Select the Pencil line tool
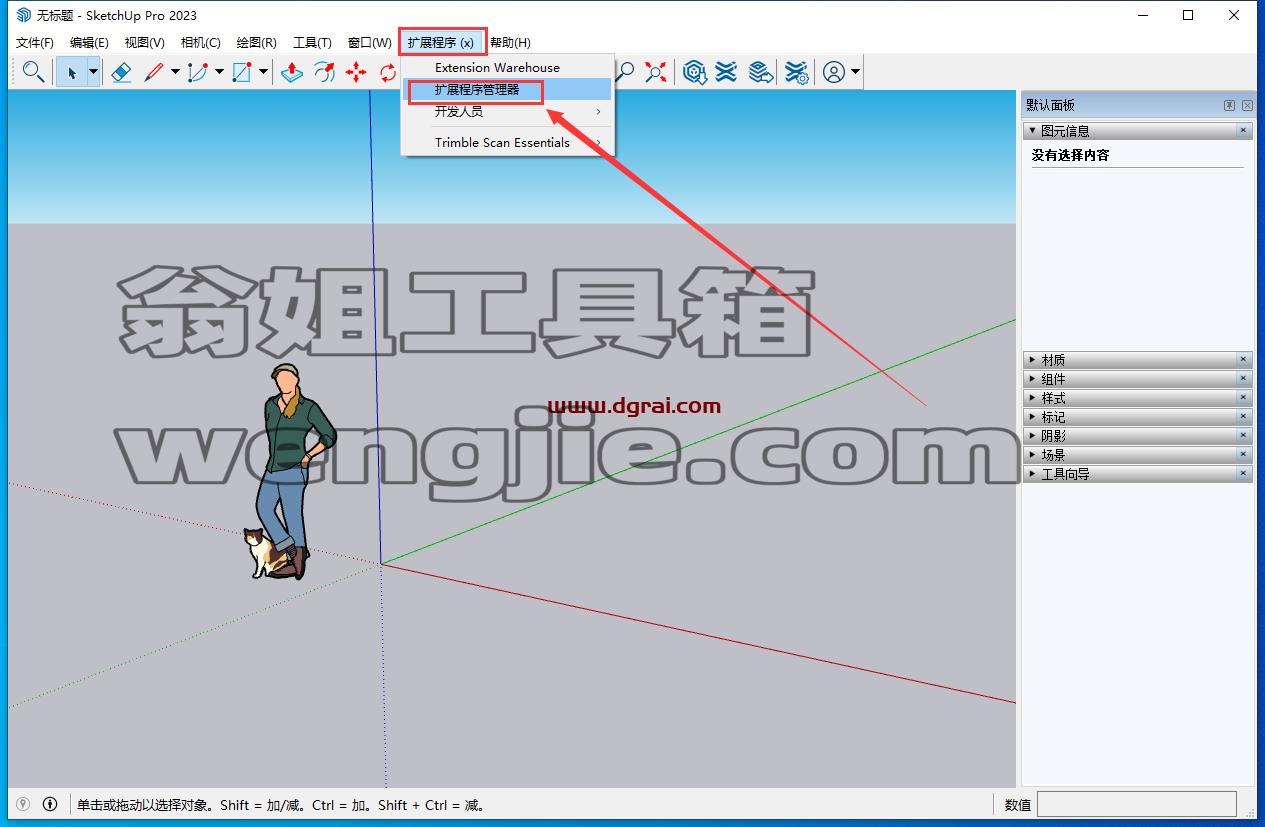The image size is (1265, 827). pyautogui.click(x=154, y=72)
